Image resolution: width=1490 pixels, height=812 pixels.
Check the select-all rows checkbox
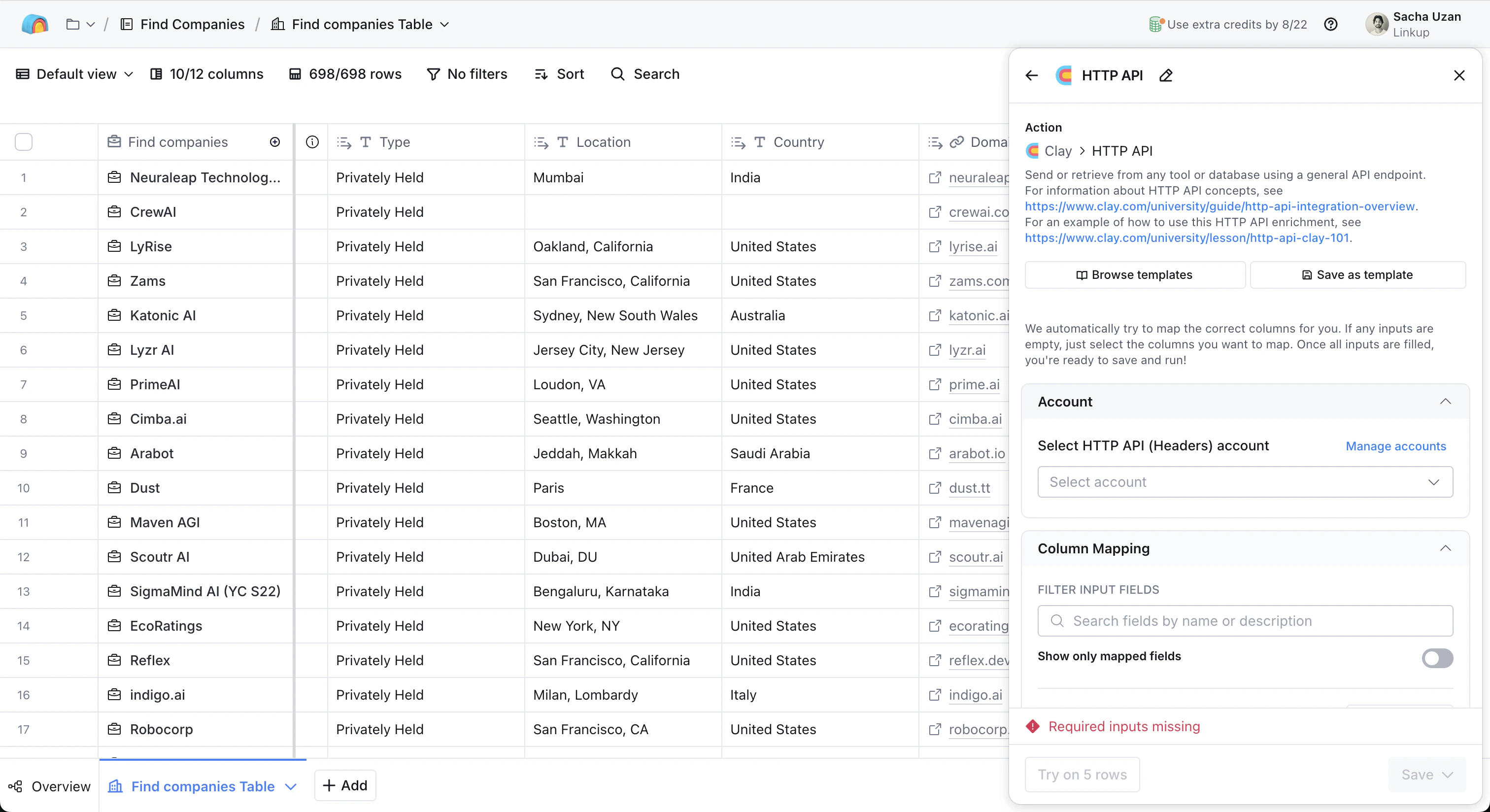click(x=23, y=142)
